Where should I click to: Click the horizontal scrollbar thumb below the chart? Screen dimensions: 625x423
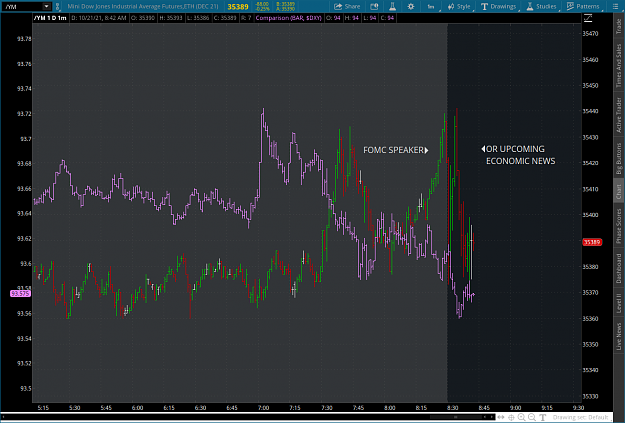pyautogui.click(x=456, y=417)
